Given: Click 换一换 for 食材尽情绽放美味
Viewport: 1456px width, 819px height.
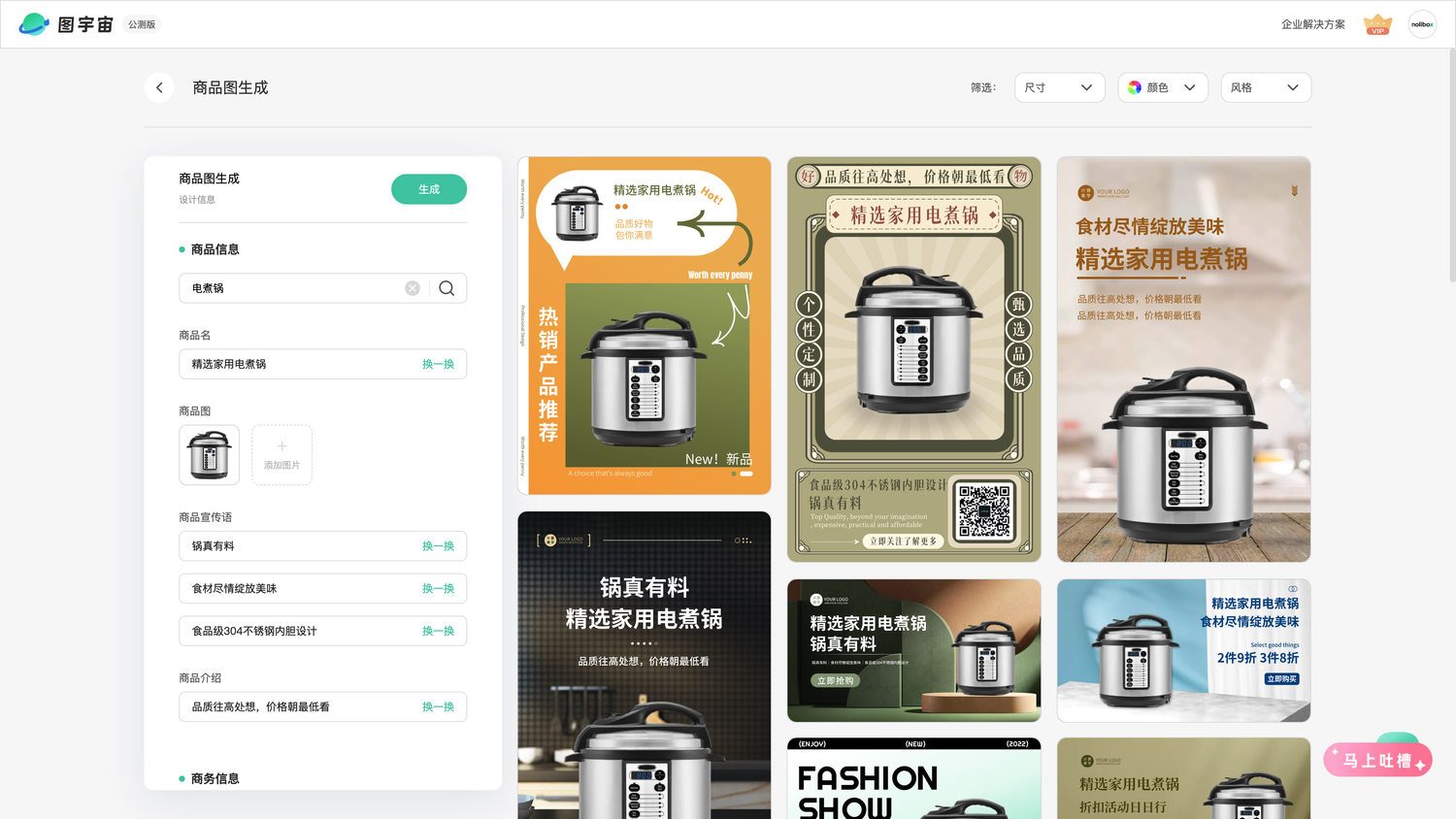Looking at the screenshot, I should [438, 589].
